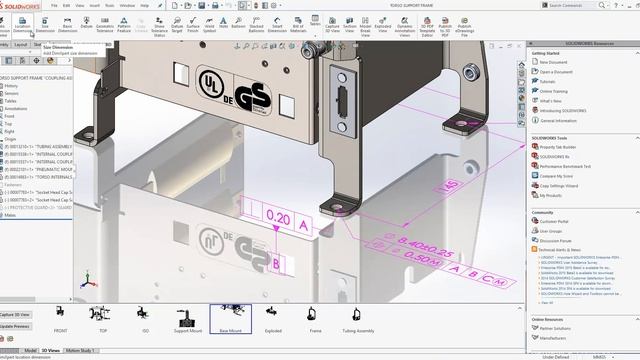This screenshot has width=640, height=360.
Task: Open the New Document link
Action: (x=553, y=62)
